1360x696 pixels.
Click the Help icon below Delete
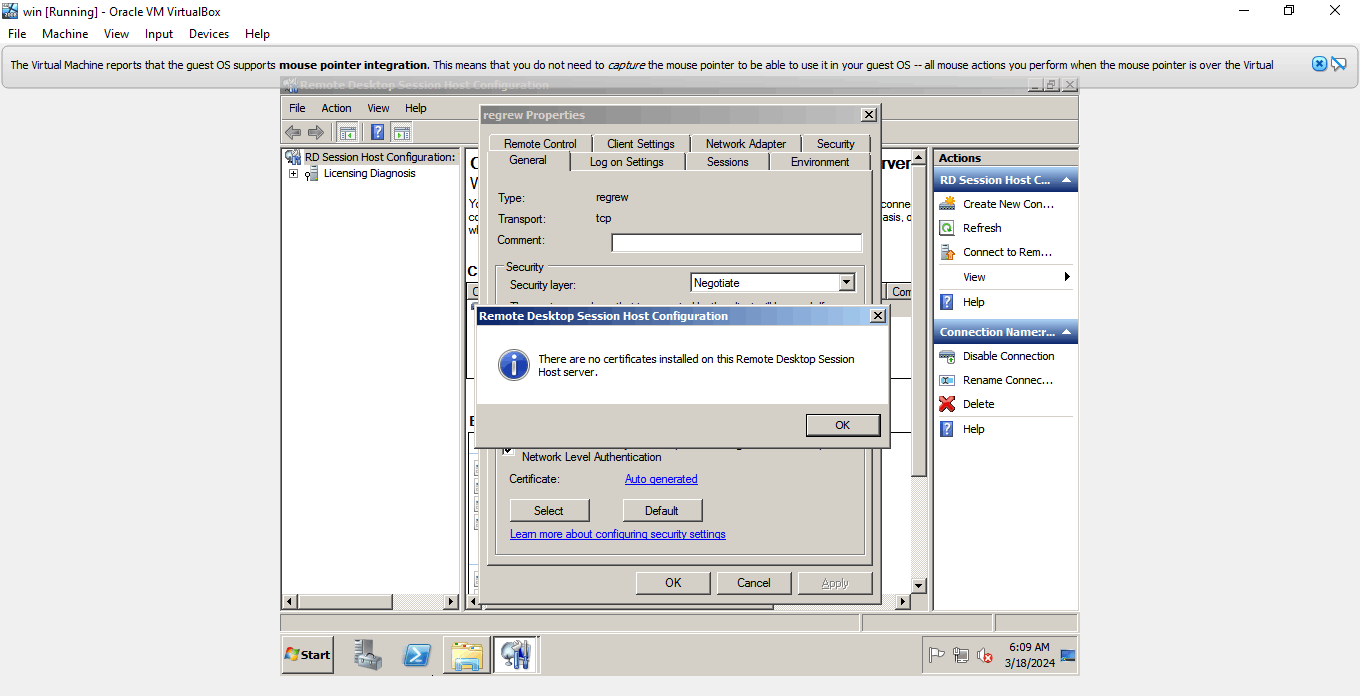(947, 429)
